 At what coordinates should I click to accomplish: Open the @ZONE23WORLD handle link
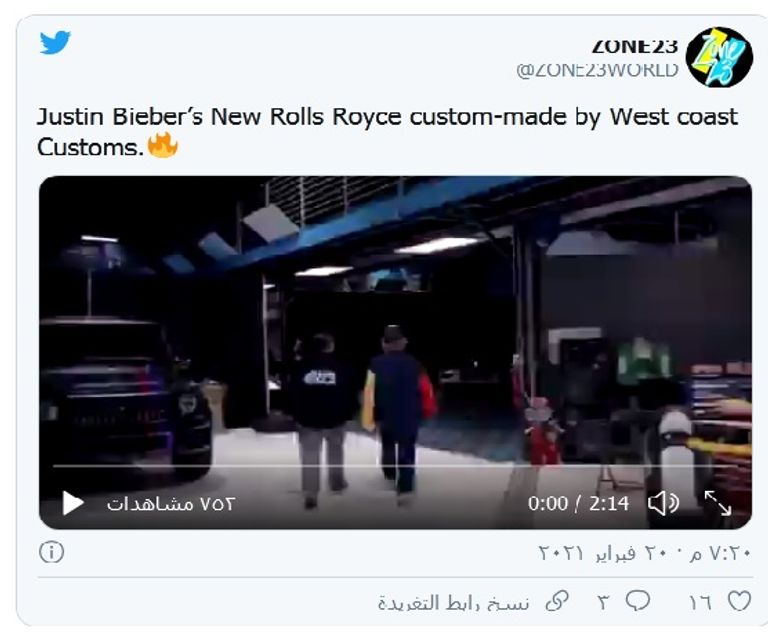click(x=597, y=70)
